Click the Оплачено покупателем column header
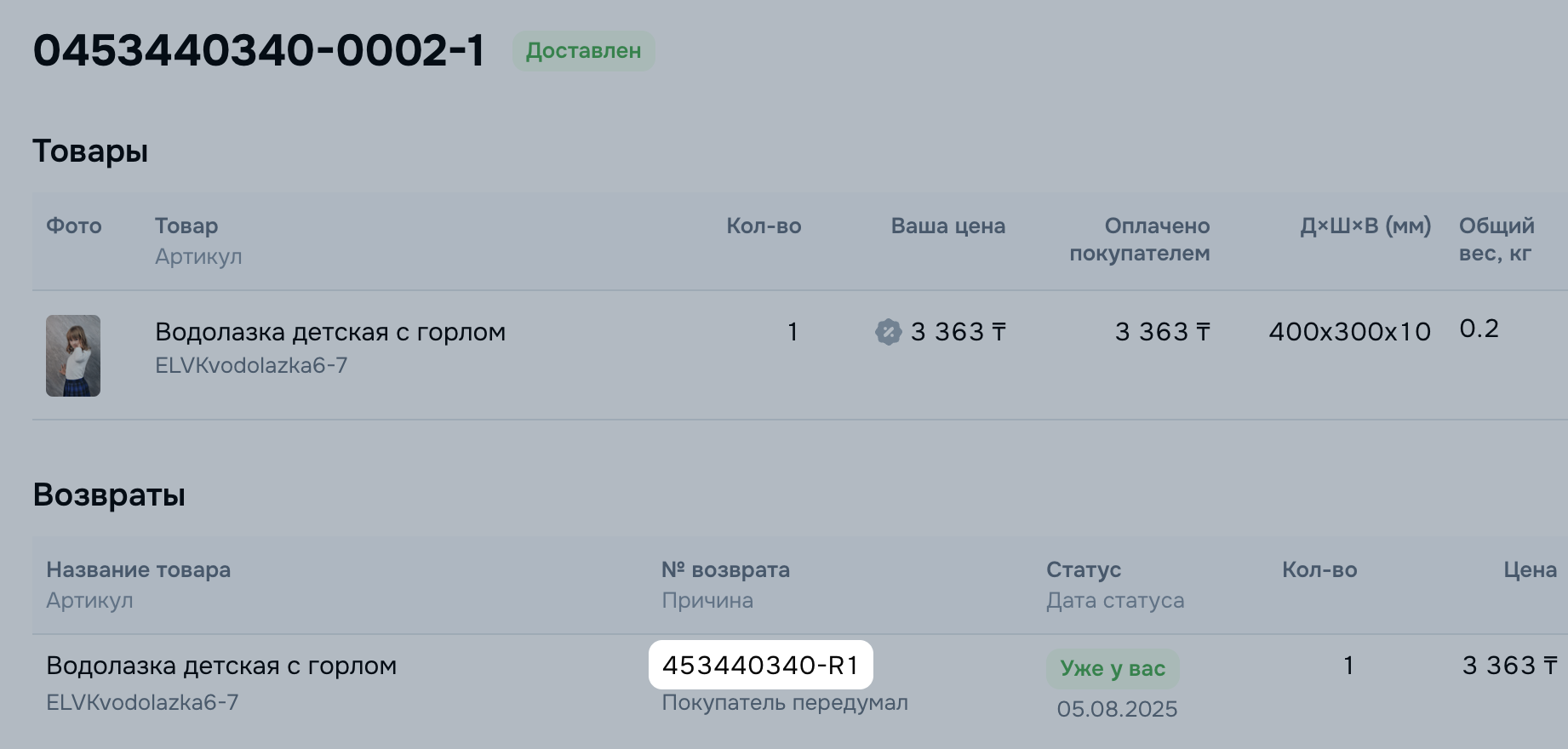Viewport: 1568px width, 749px height. click(x=1140, y=240)
